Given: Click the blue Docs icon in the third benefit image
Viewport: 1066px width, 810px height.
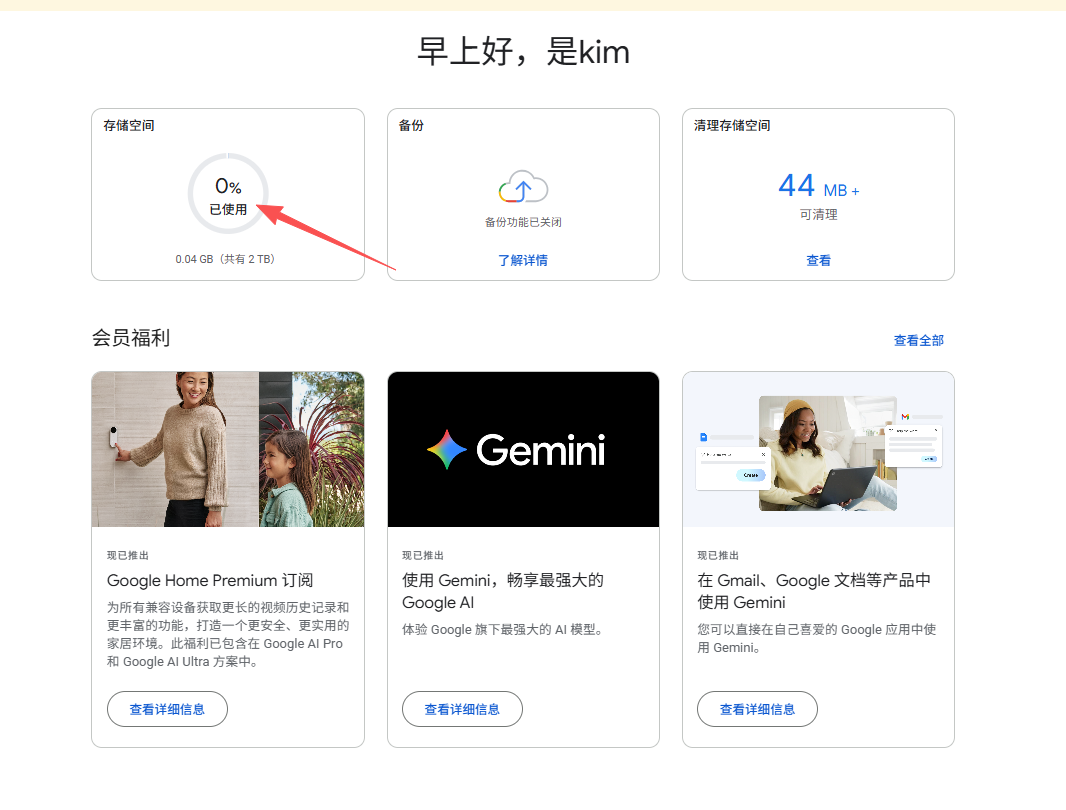Looking at the screenshot, I should [703, 437].
